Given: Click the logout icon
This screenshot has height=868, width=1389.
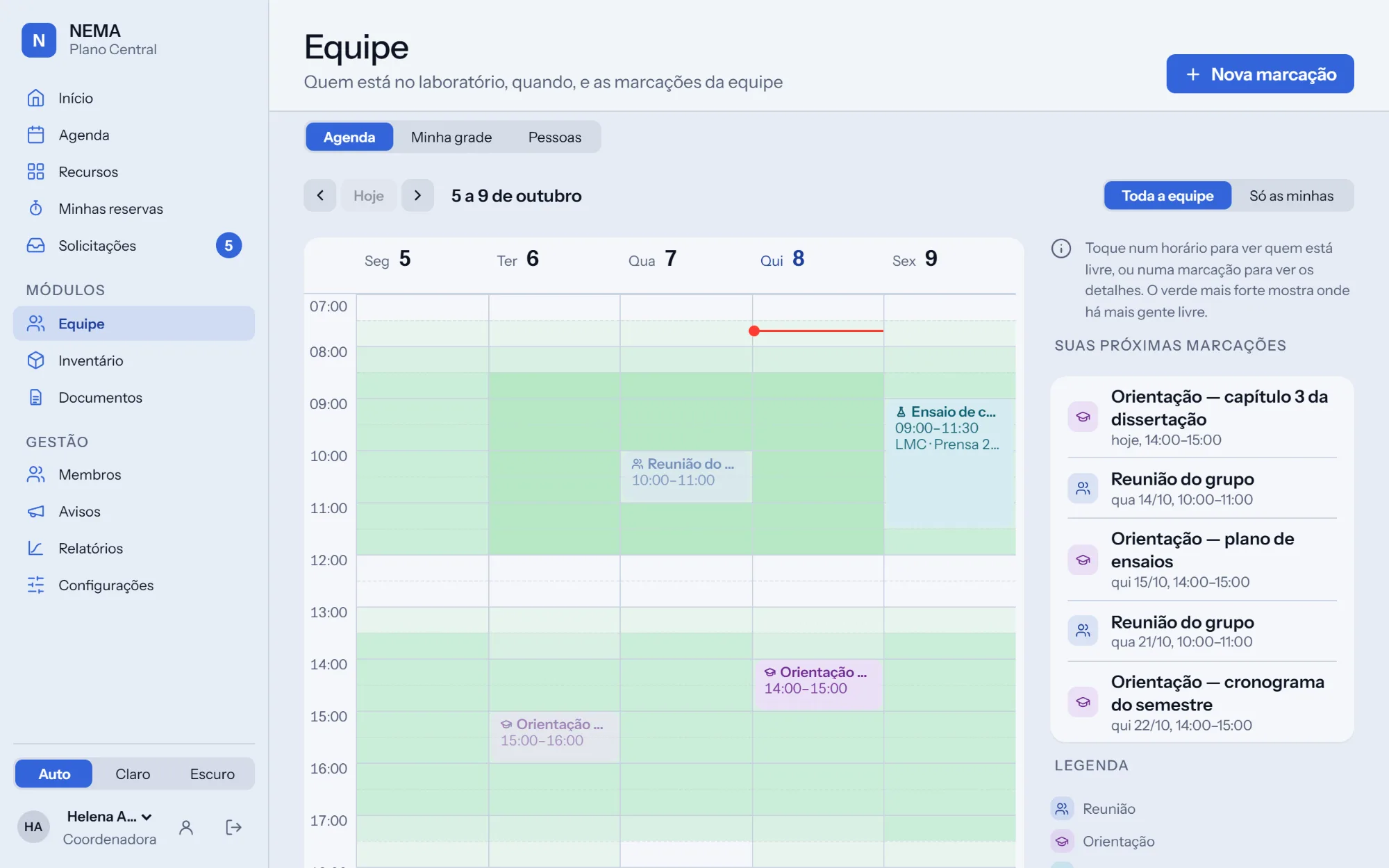Looking at the screenshot, I should coord(234,827).
